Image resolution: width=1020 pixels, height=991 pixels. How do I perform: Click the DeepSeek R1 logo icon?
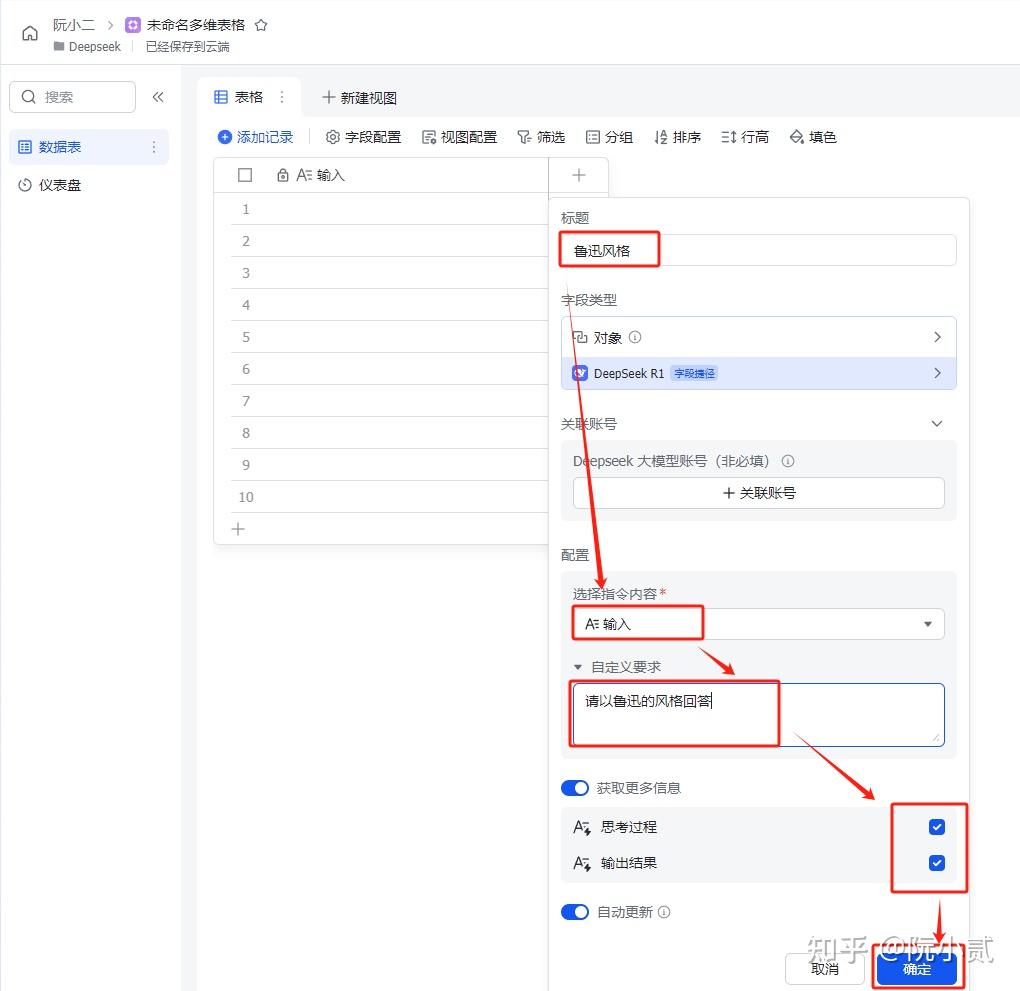[x=580, y=373]
